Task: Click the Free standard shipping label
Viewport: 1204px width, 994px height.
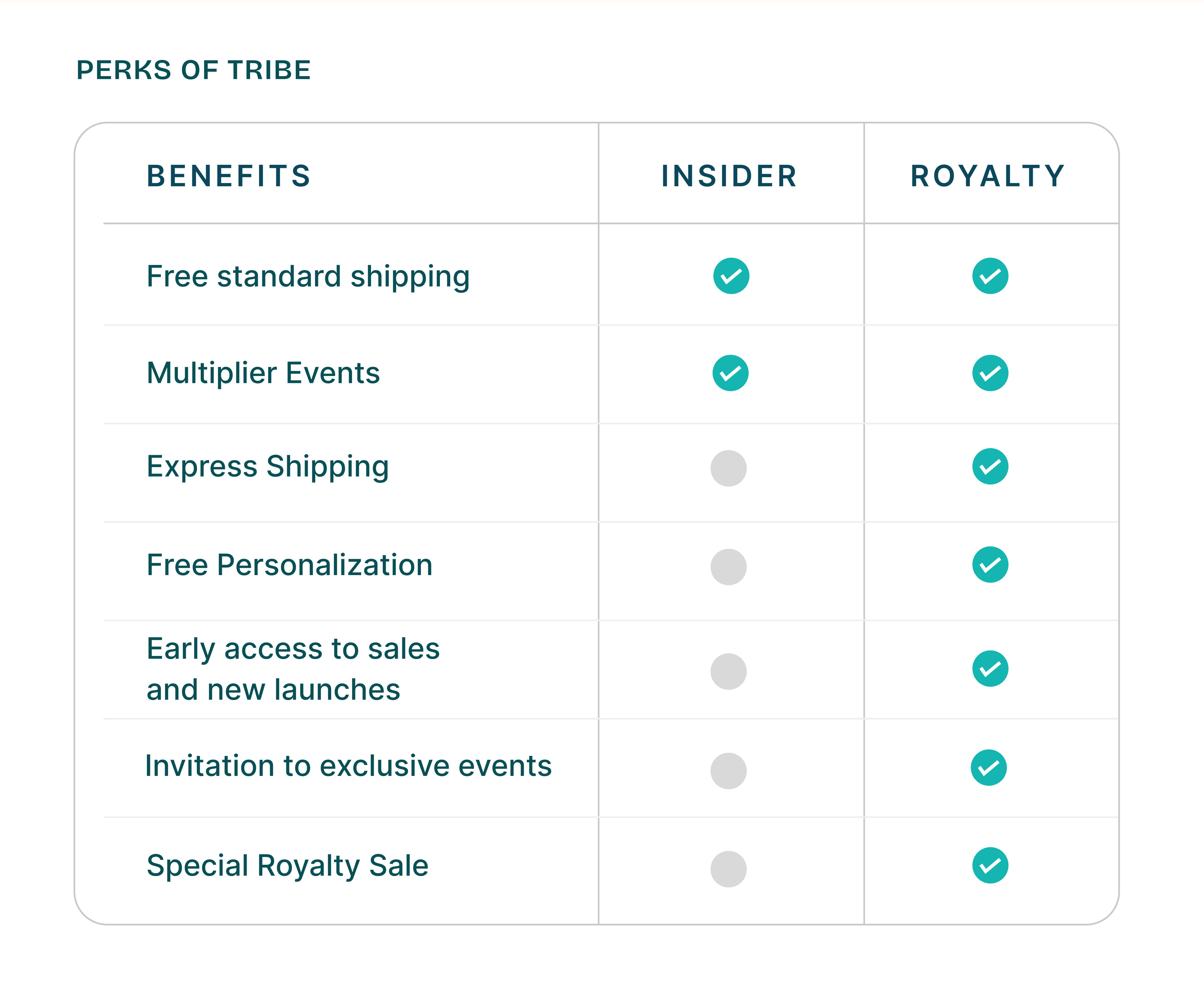Action: [308, 277]
